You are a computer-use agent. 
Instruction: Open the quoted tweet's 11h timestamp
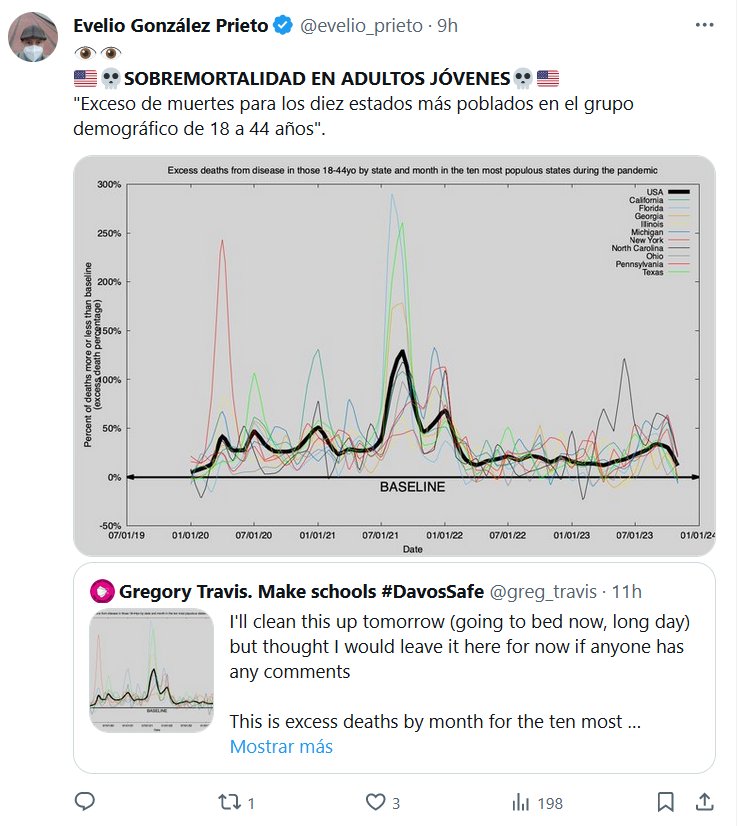(626, 589)
